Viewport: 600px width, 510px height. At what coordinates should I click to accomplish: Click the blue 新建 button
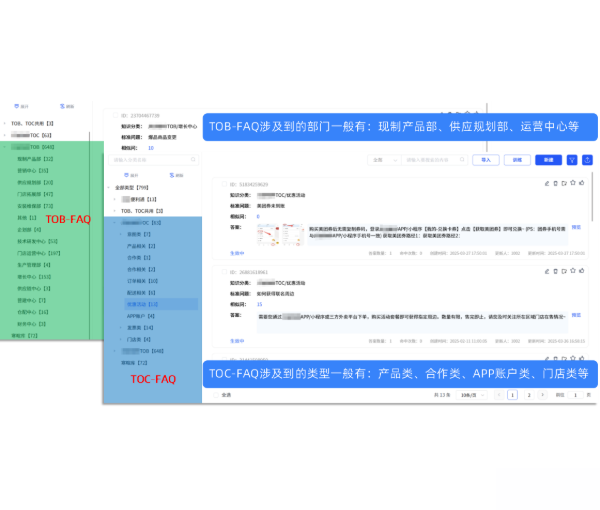pos(547,159)
